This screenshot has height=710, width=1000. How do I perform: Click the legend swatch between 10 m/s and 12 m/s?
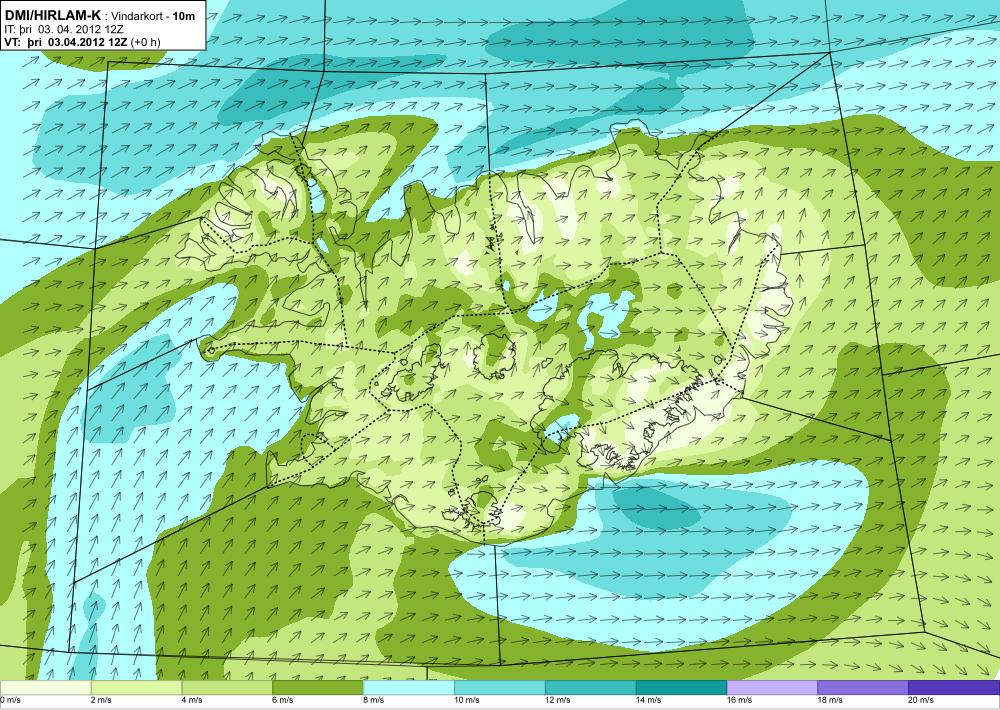coord(499,688)
